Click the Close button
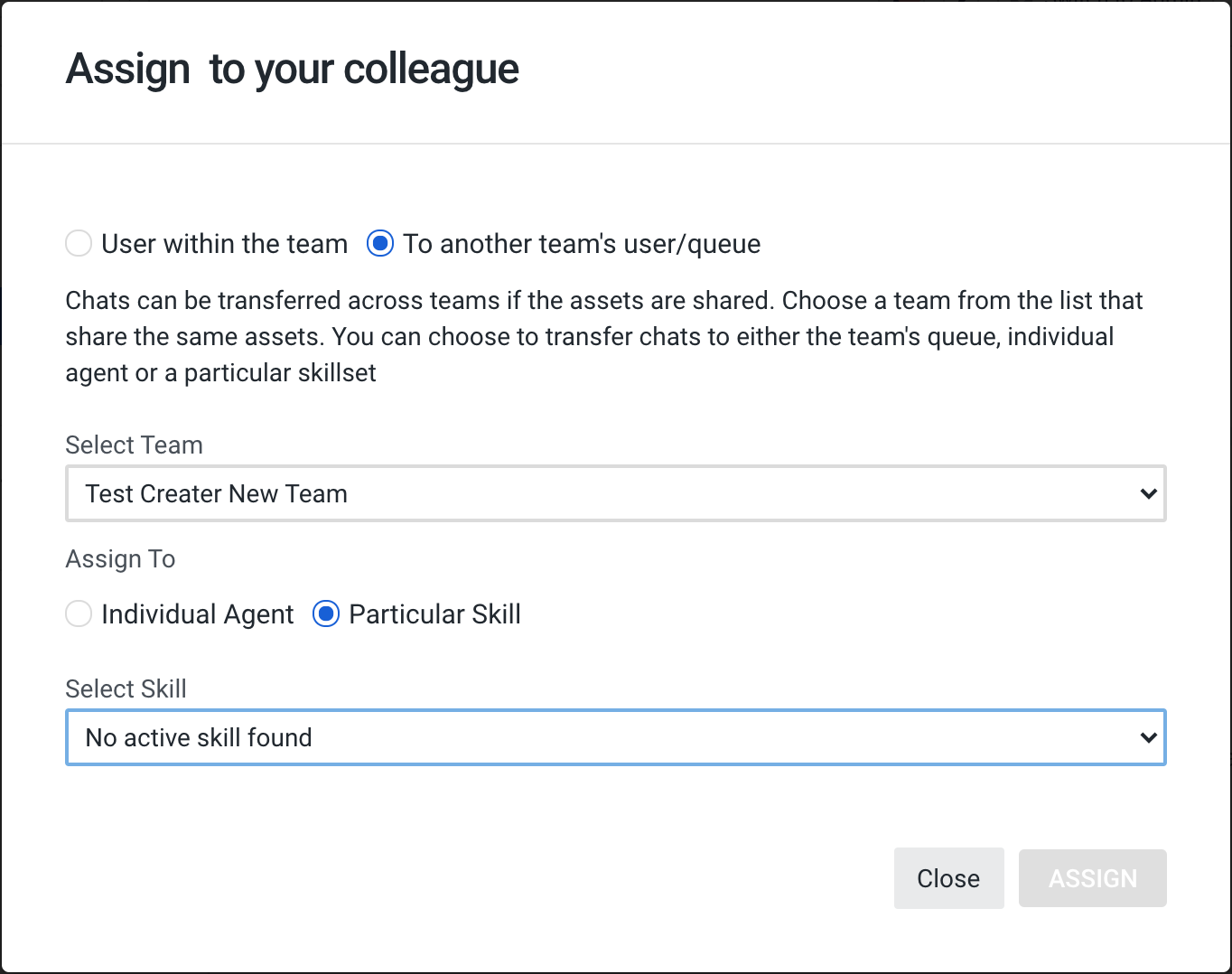Screen dimensions: 1232x974 point(948,878)
